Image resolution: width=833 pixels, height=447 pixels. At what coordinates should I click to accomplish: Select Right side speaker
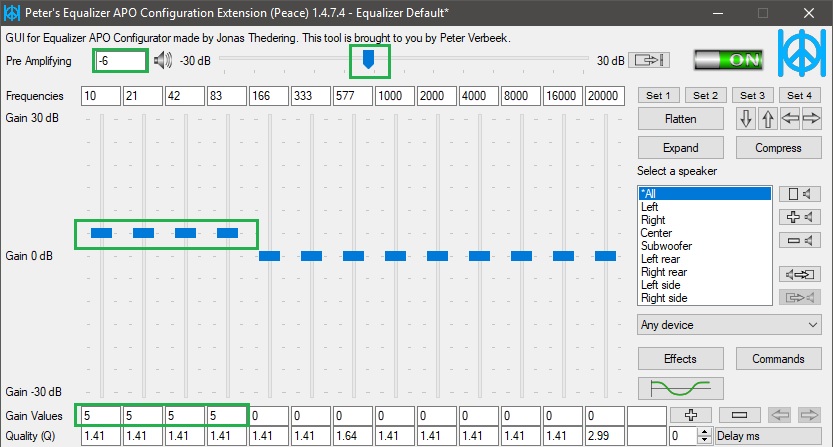[x=704, y=298]
